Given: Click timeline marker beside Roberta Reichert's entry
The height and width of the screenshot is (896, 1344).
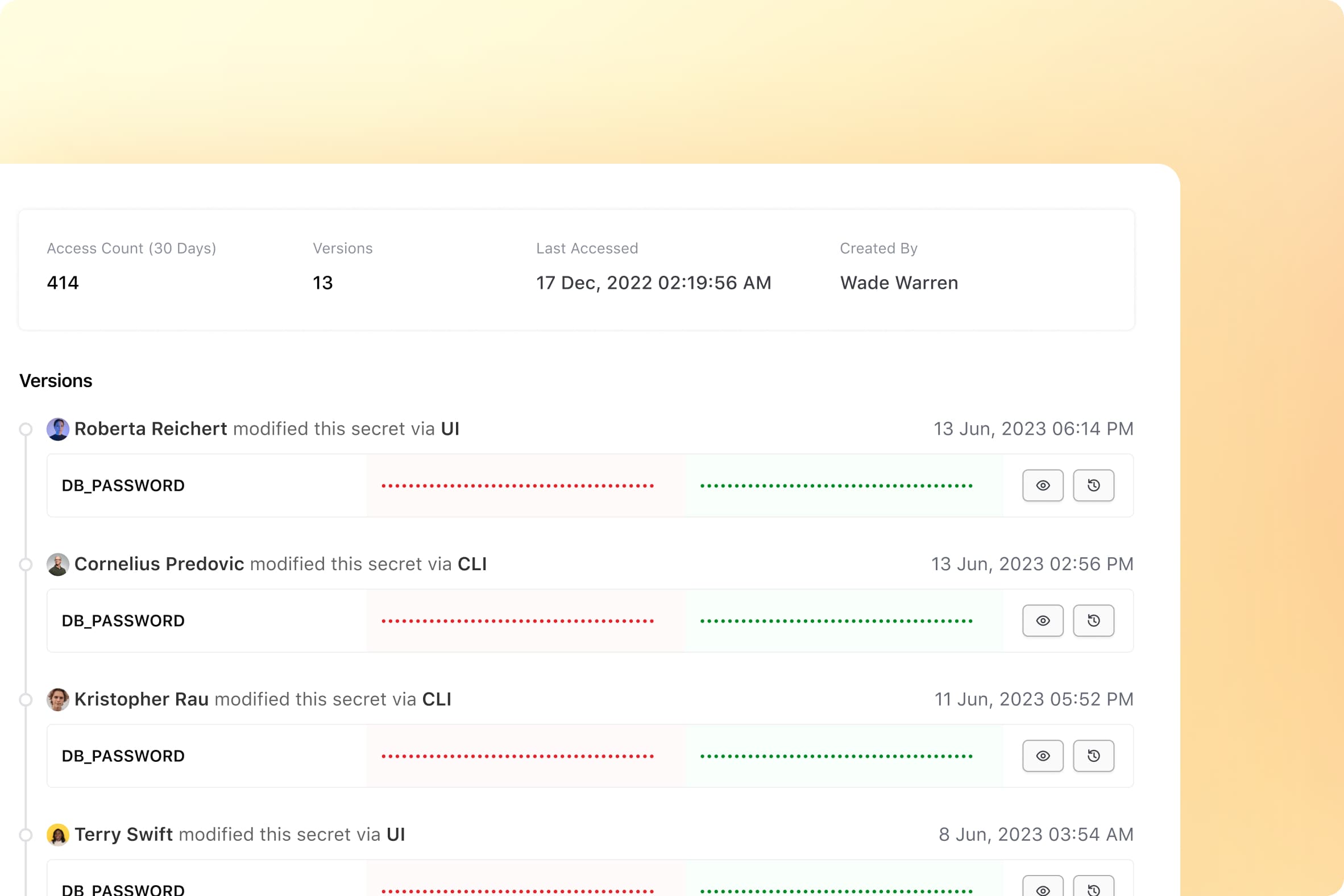Looking at the screenshot, I should 26,429.
